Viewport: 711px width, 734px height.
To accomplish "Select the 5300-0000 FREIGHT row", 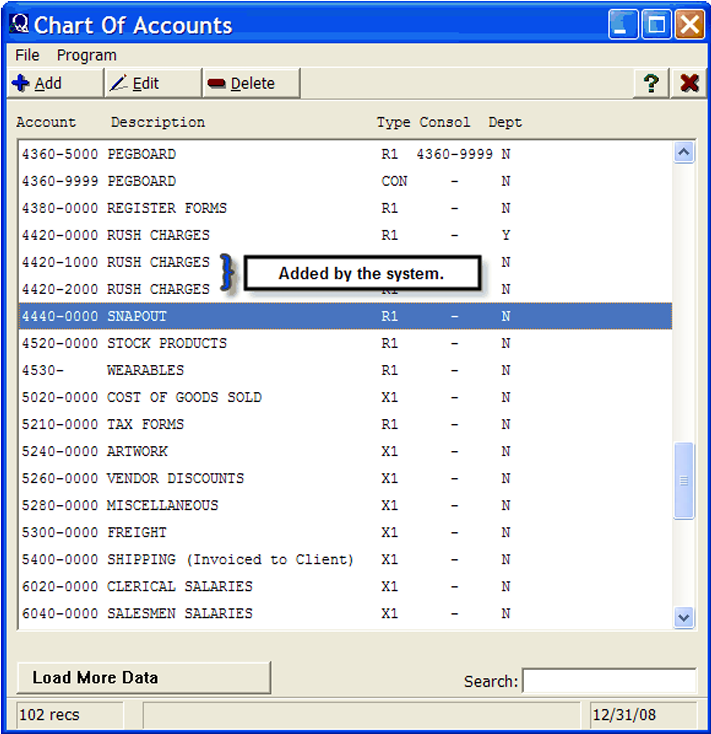I will pyautogui.click(x=345, y=532).
